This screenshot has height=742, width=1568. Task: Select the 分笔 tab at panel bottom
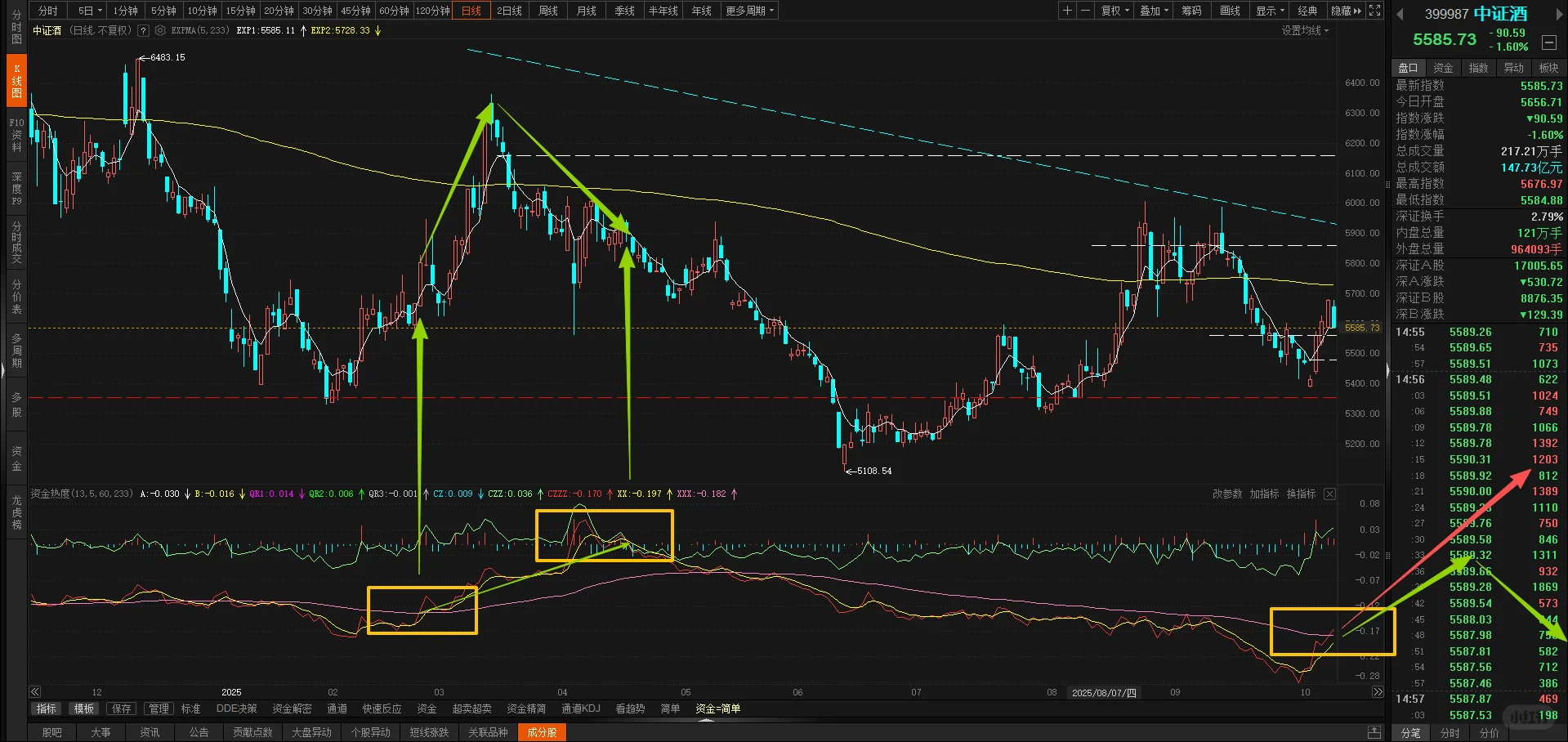click(x=1410, y=733)
